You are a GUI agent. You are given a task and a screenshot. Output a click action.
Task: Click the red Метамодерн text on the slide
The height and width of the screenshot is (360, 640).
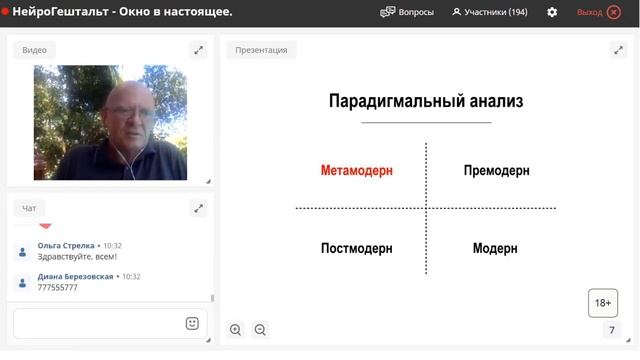[x=357, y=170]
